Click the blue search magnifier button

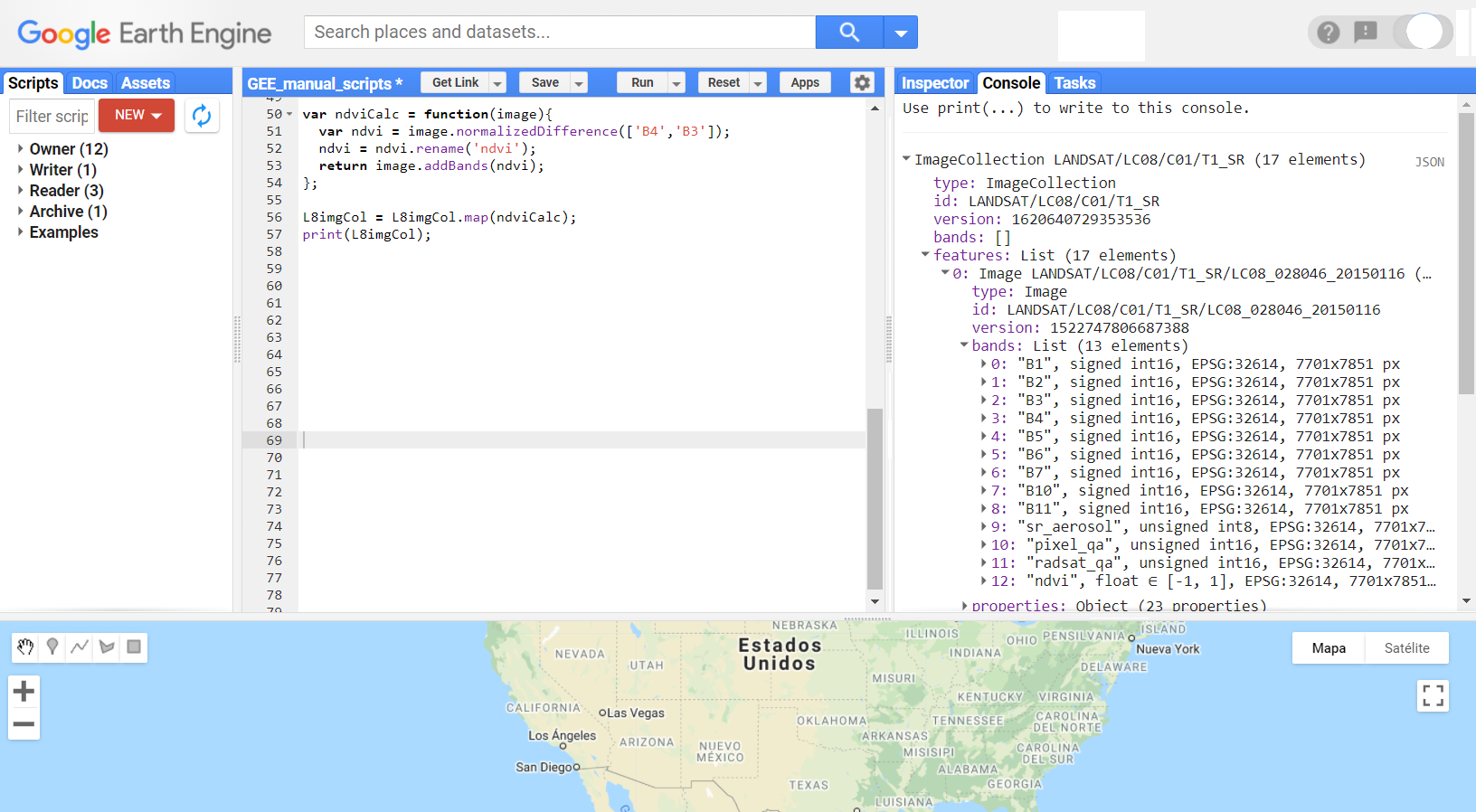[848, 33]
